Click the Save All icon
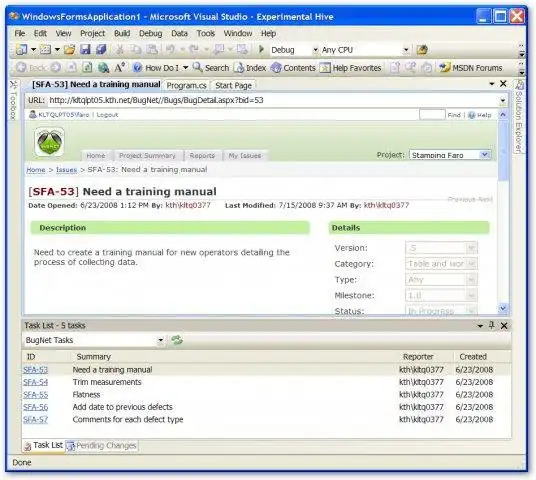 click(x=101, y=50)
